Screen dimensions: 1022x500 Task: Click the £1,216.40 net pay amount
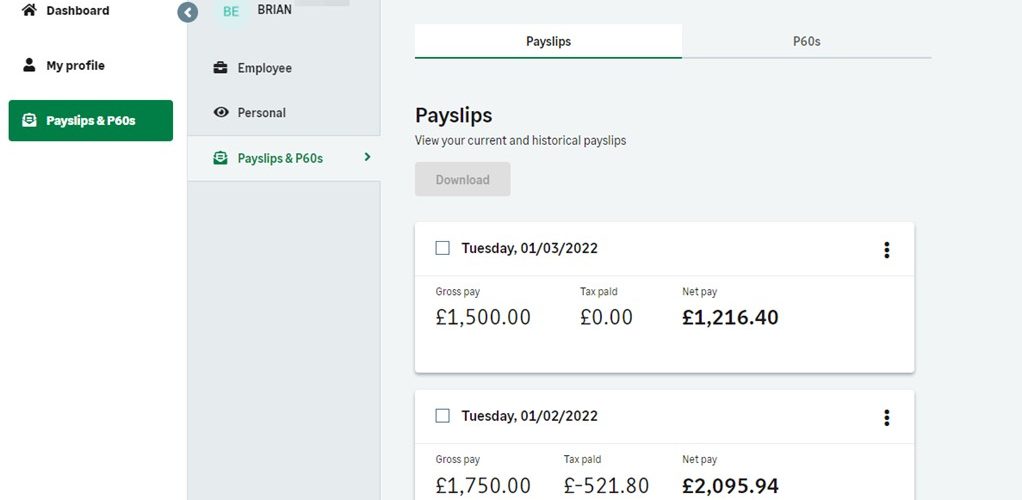(x=730, y=317)
